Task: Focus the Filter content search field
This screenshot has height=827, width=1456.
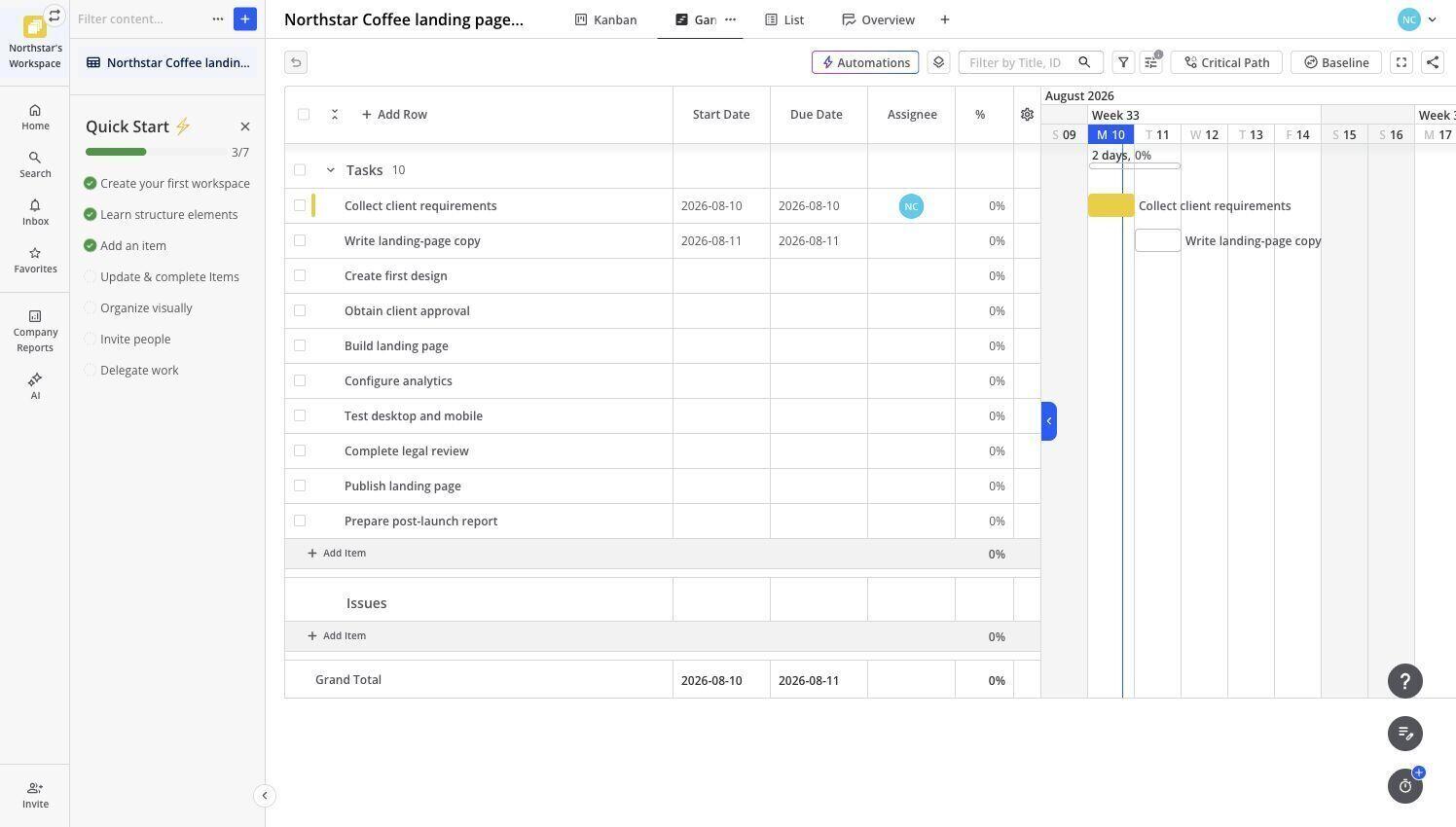Action: pyautogui.click(x=142, y=18)
